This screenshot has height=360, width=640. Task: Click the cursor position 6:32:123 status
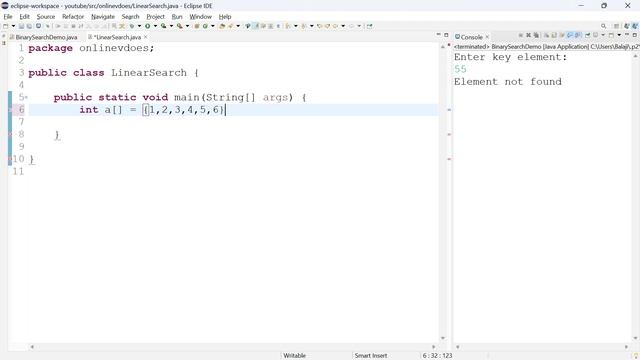pyautogui.click(x=437, y=356)
